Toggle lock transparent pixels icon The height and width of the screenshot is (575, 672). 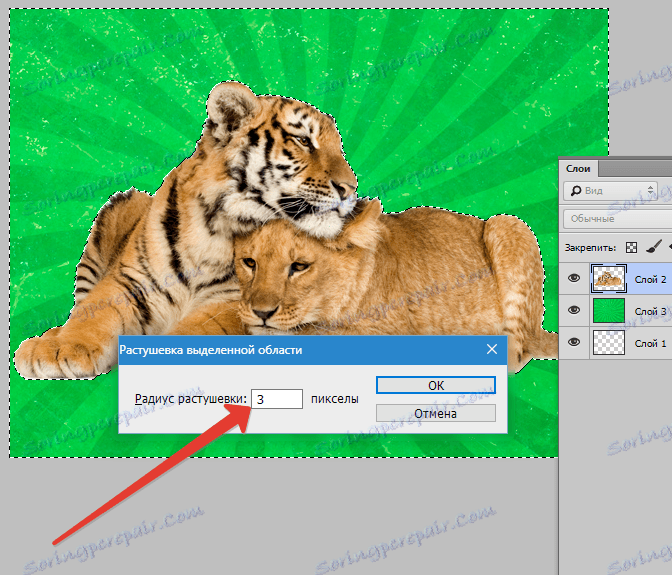point(631,247)
